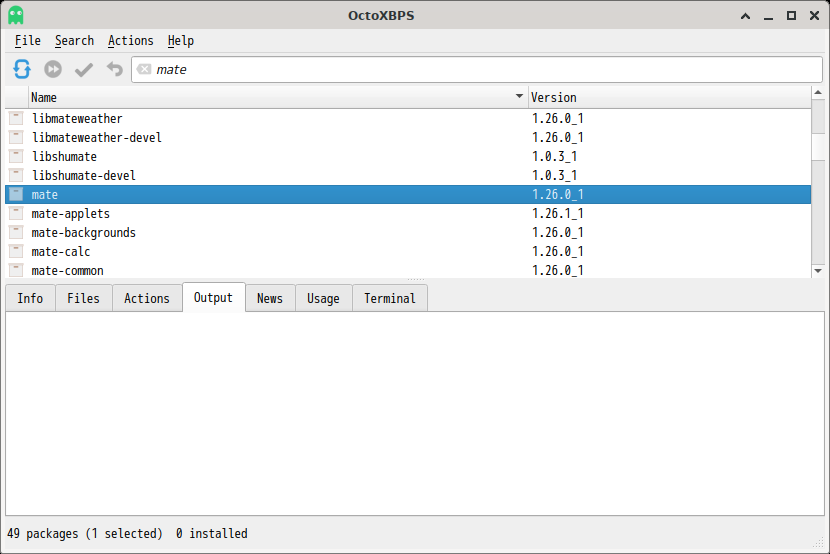Click the sync database refresh icon
Viewport: 830px width, 554px height.
point(22,69)
